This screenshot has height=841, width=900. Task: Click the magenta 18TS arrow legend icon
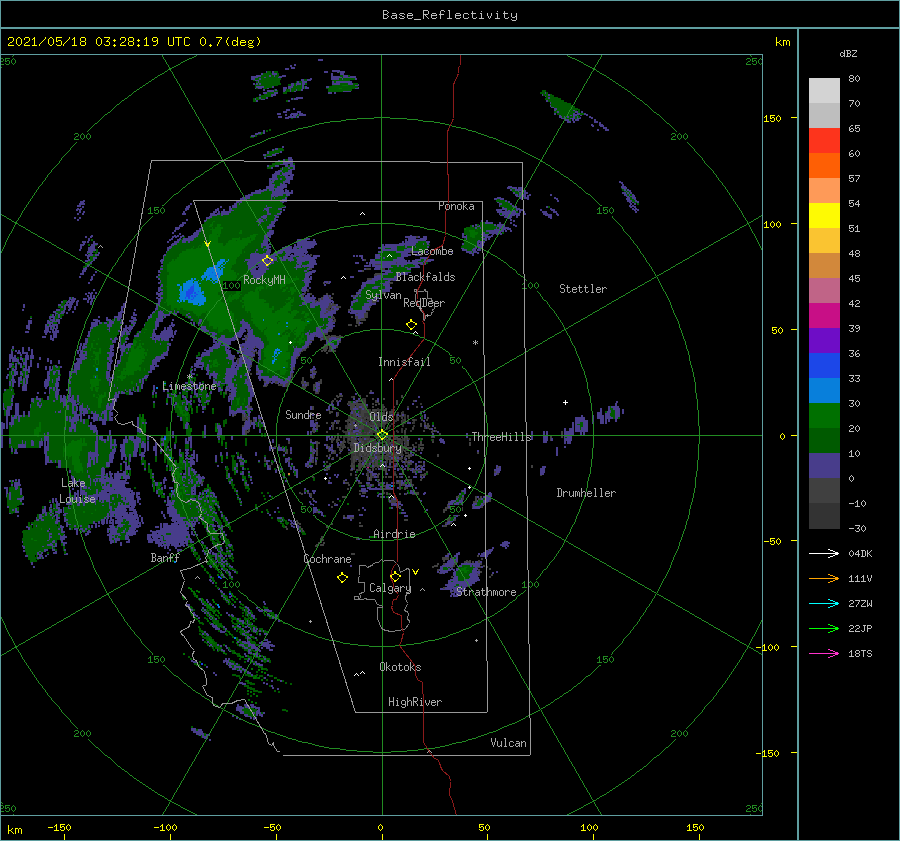point(824,653)
